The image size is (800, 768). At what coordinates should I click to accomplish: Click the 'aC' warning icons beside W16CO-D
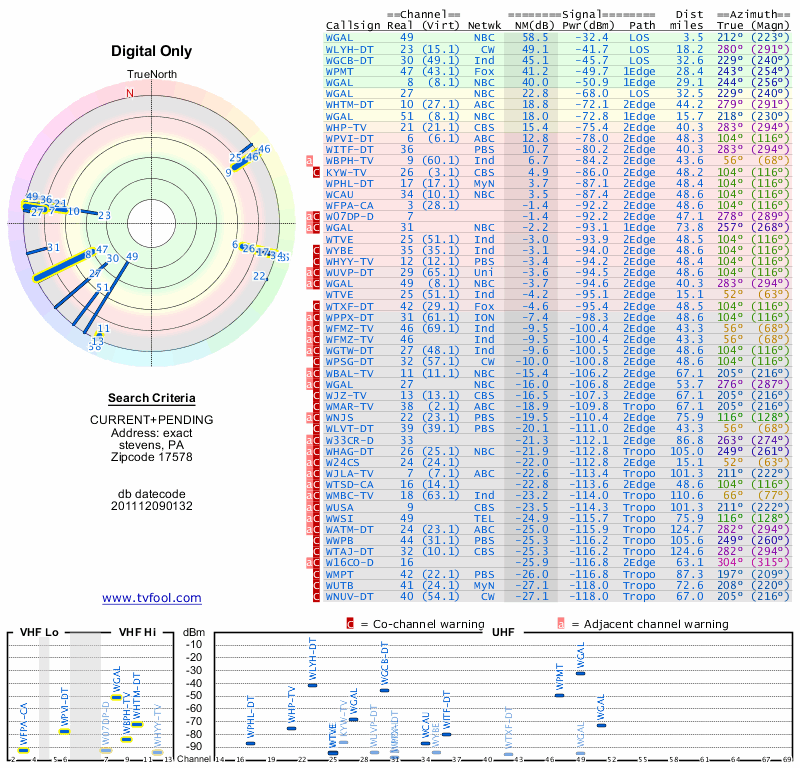(x=313, y=563)
